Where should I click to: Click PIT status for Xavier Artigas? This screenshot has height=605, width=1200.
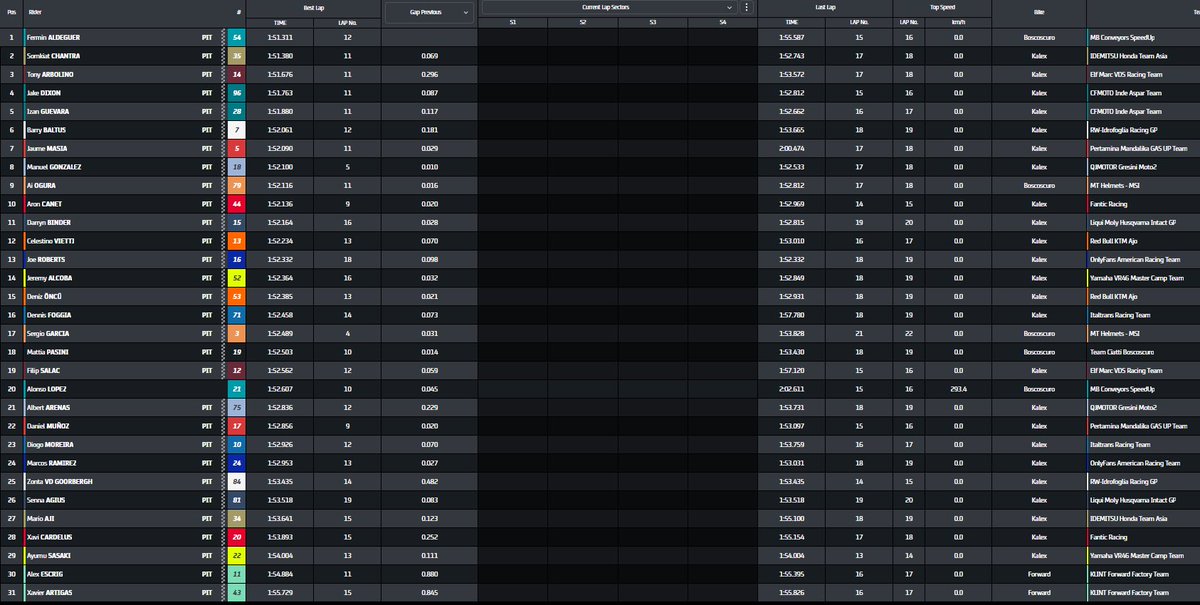[x=207, y=593]
